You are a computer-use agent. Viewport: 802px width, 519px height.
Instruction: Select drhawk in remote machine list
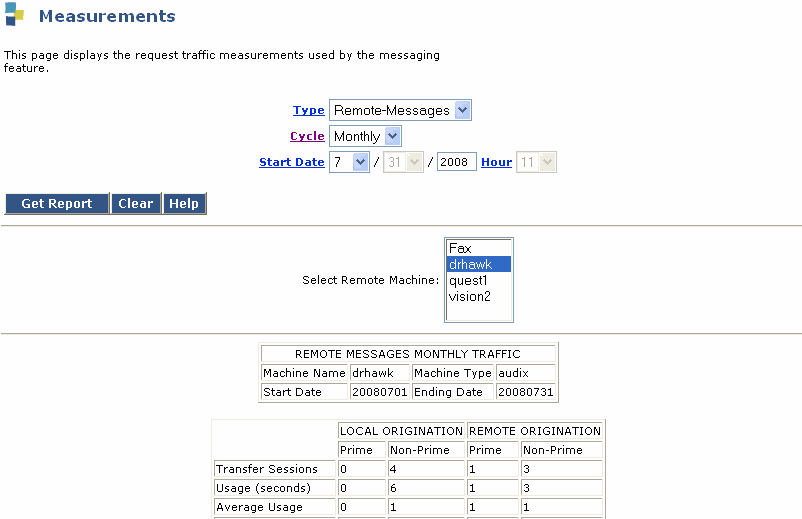pos(479,264)
